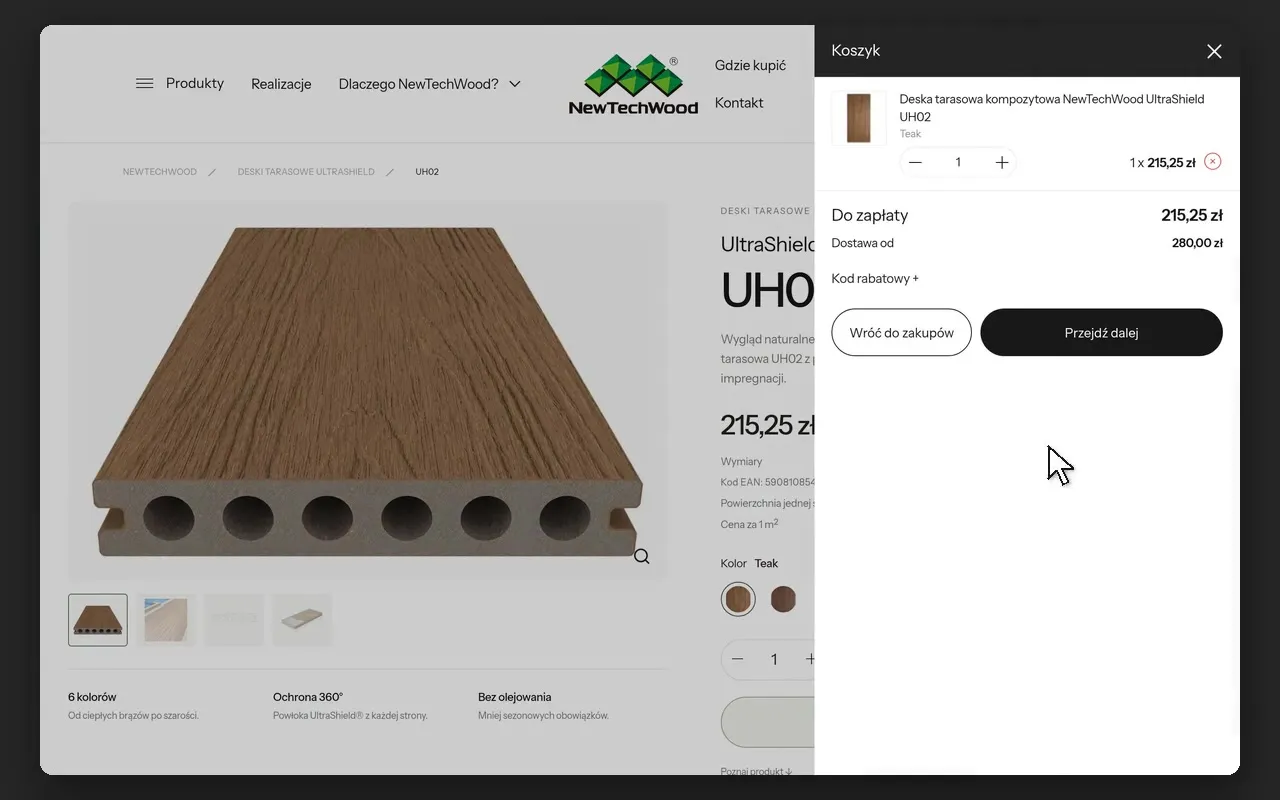Select first board cross-section thumbnail
Screen dimensions: 1280x800
click(98, 620)
